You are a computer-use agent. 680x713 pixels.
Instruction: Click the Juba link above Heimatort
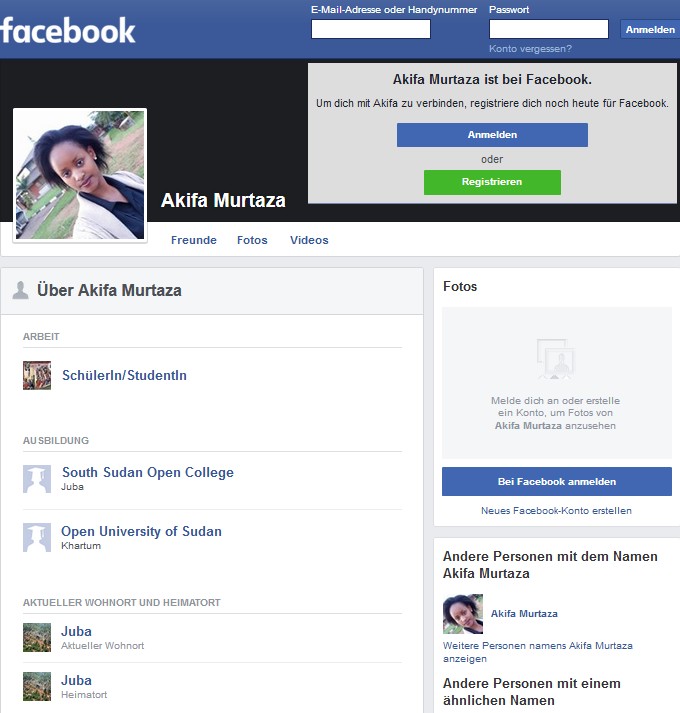click(76, 680)
